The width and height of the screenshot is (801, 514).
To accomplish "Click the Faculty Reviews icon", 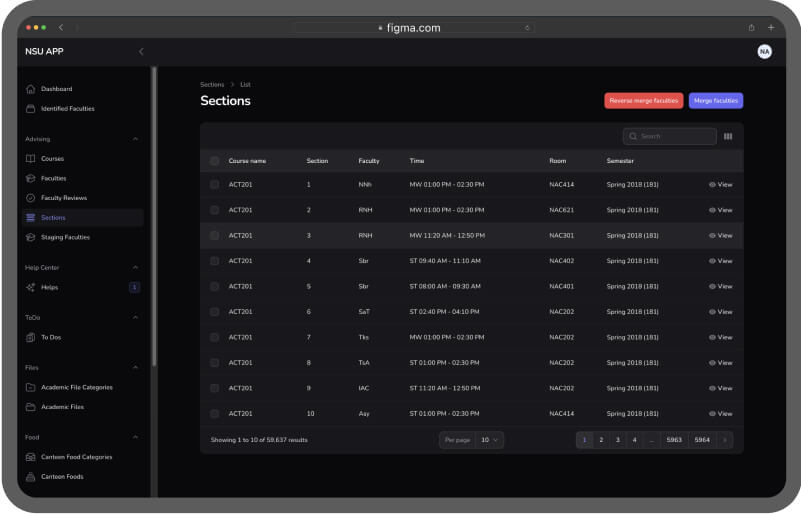I will 31,198.
